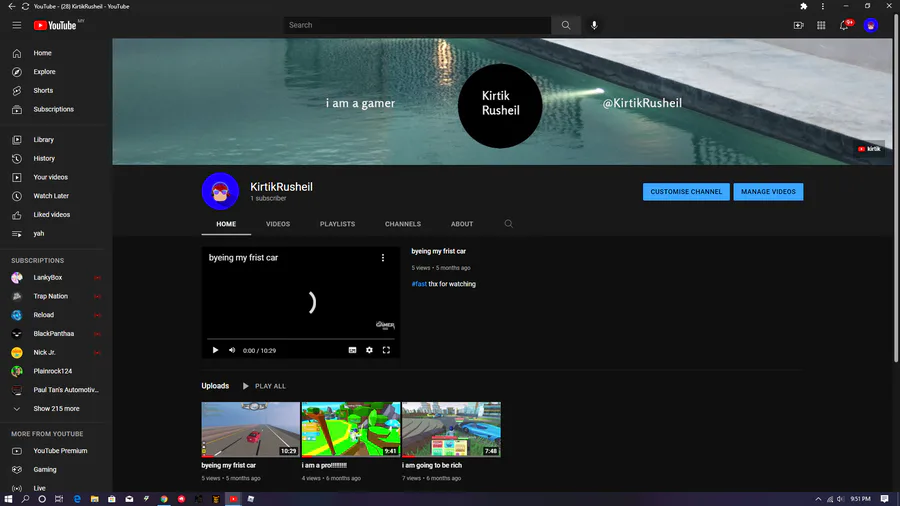The image size is (900, 506).
Task: Click the featured video progress bar
Action: (301, 339)
